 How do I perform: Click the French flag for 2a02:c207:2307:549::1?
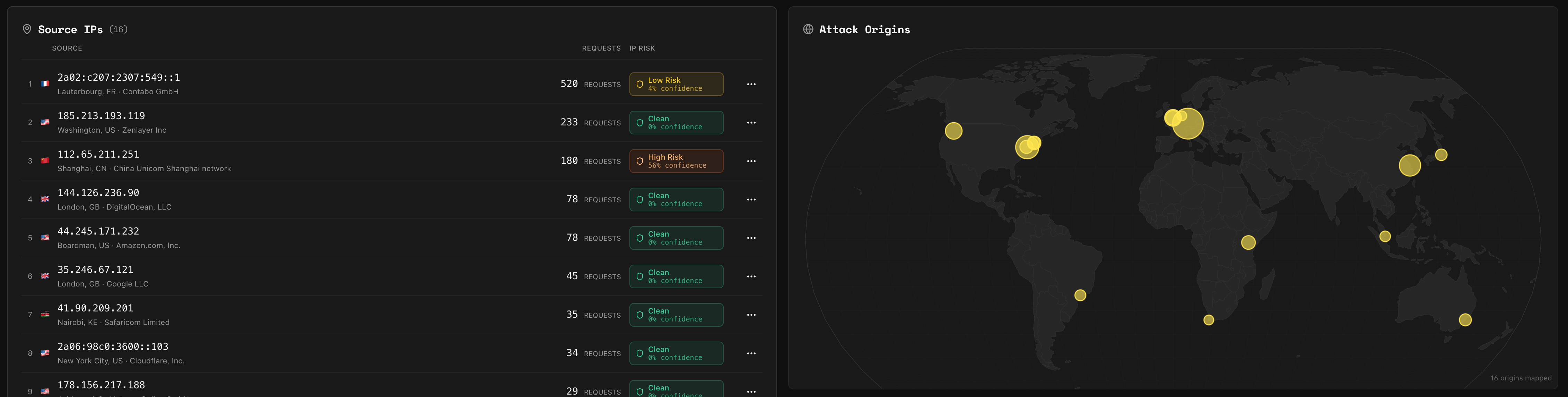pyautogui.click(x=45, y=84)
